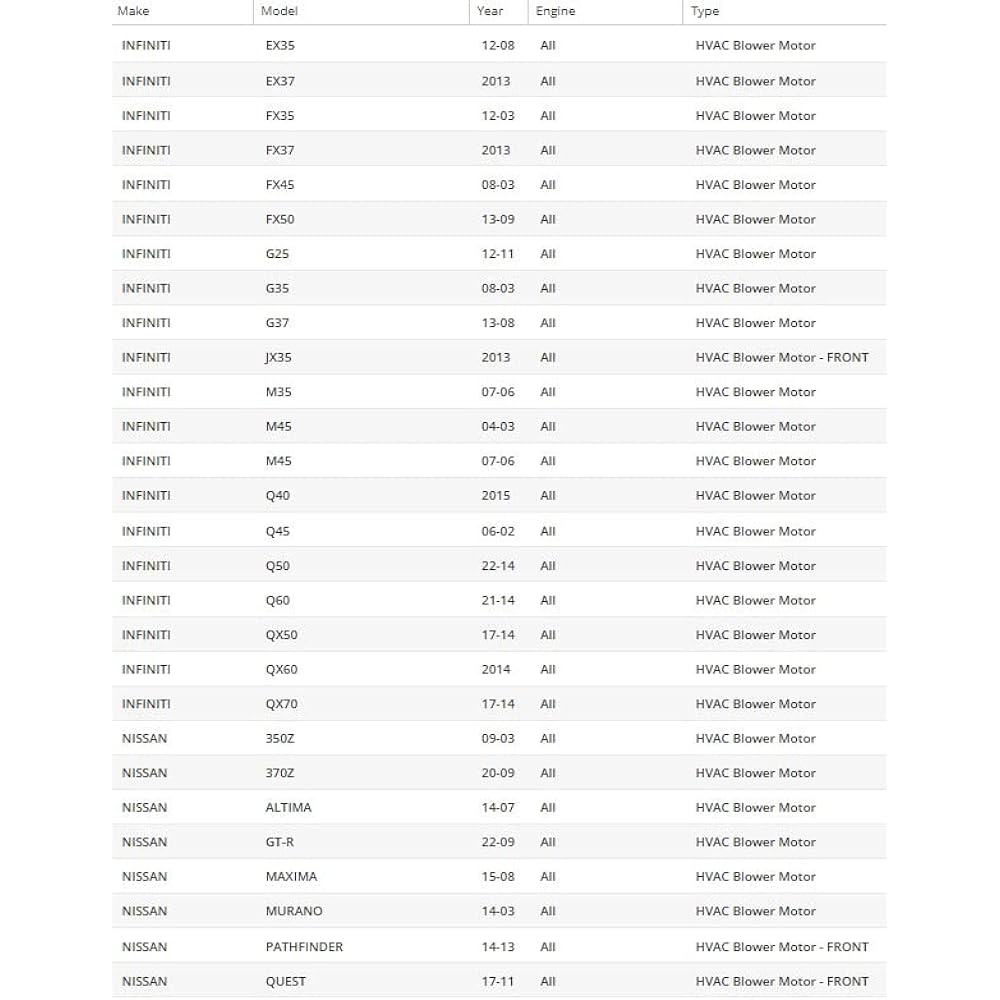
Task: Select the INFINITI EX35 row
Action: click(x=499, y=45)
